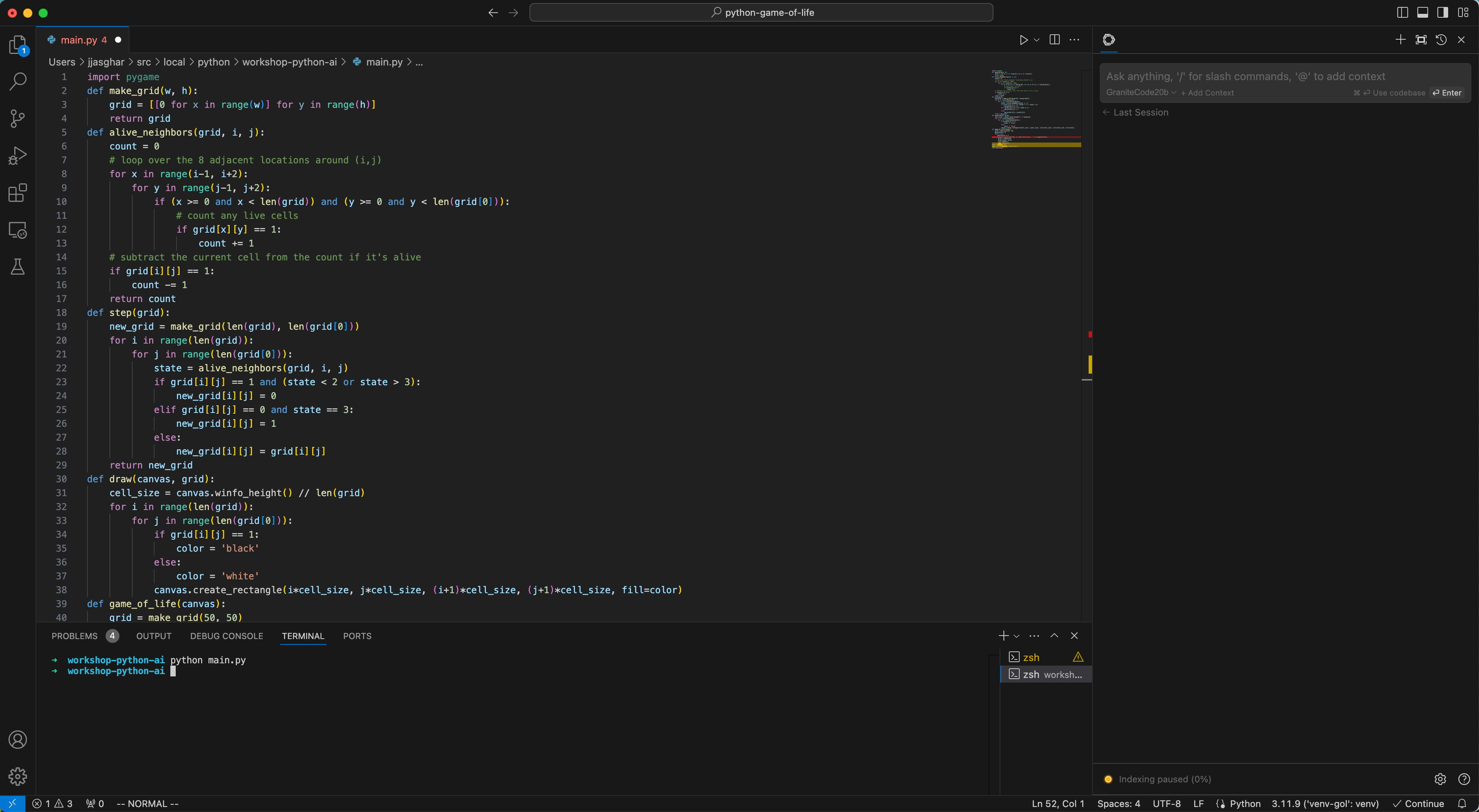The height and width of the screenshot is (812, 1479).
Task: Open terminal panel More Actions menu
Action: pos(1034,635)
